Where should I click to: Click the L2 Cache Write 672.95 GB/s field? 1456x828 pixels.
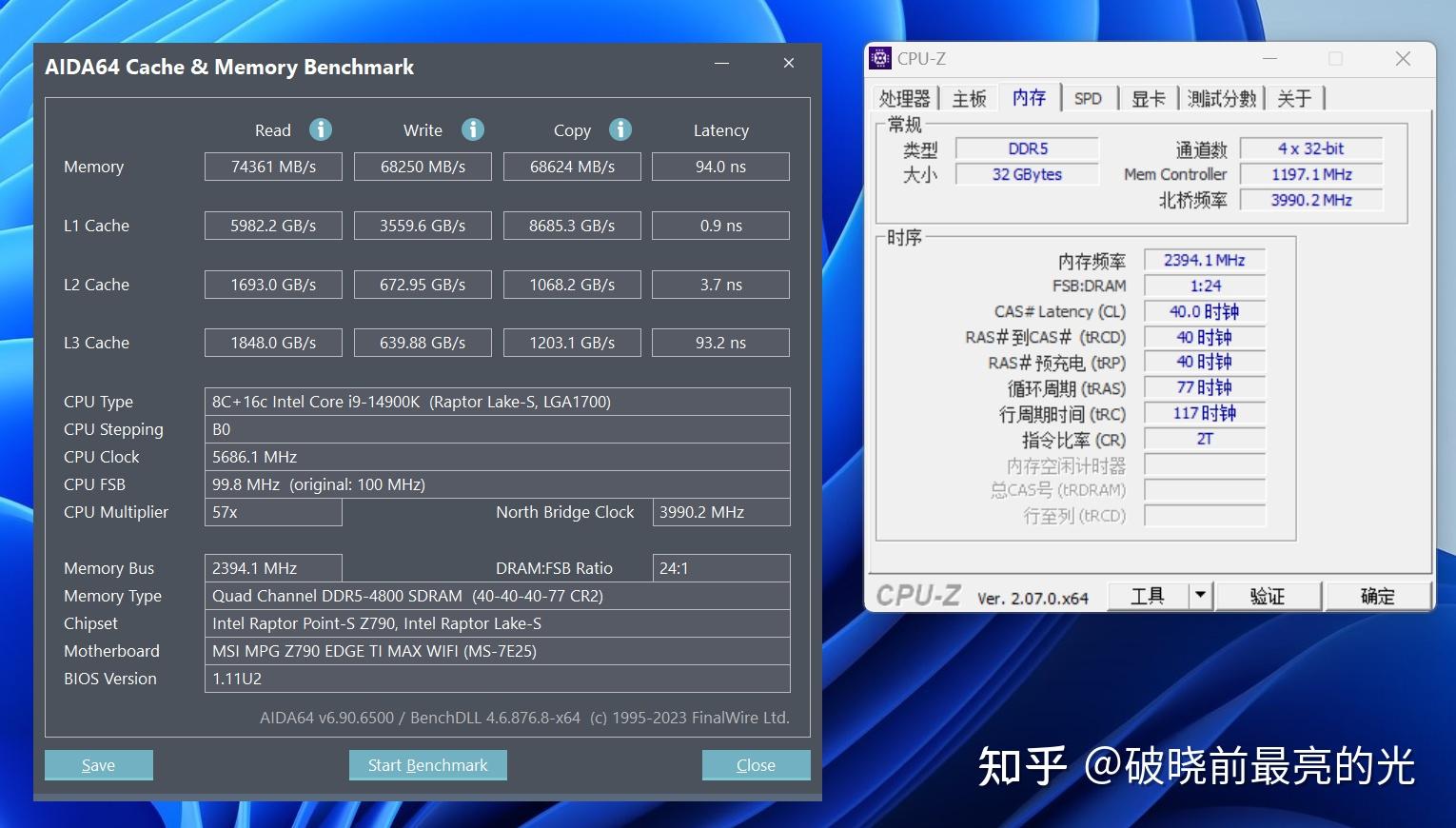tap(423, 285)
